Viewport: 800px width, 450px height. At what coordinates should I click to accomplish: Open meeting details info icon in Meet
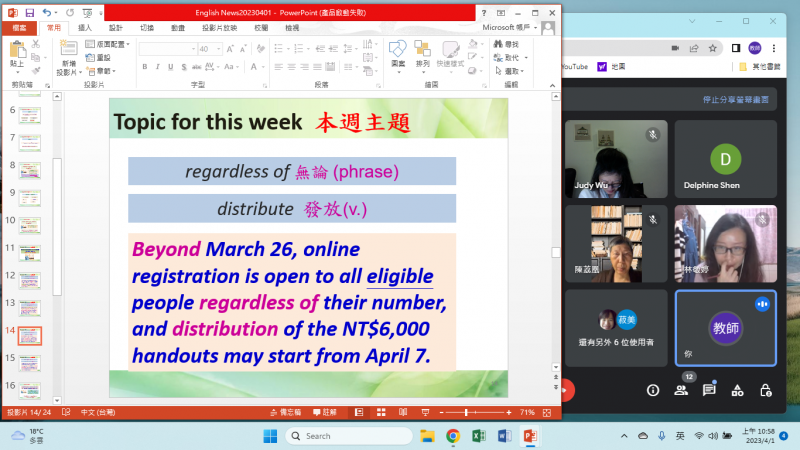[653, 390]
